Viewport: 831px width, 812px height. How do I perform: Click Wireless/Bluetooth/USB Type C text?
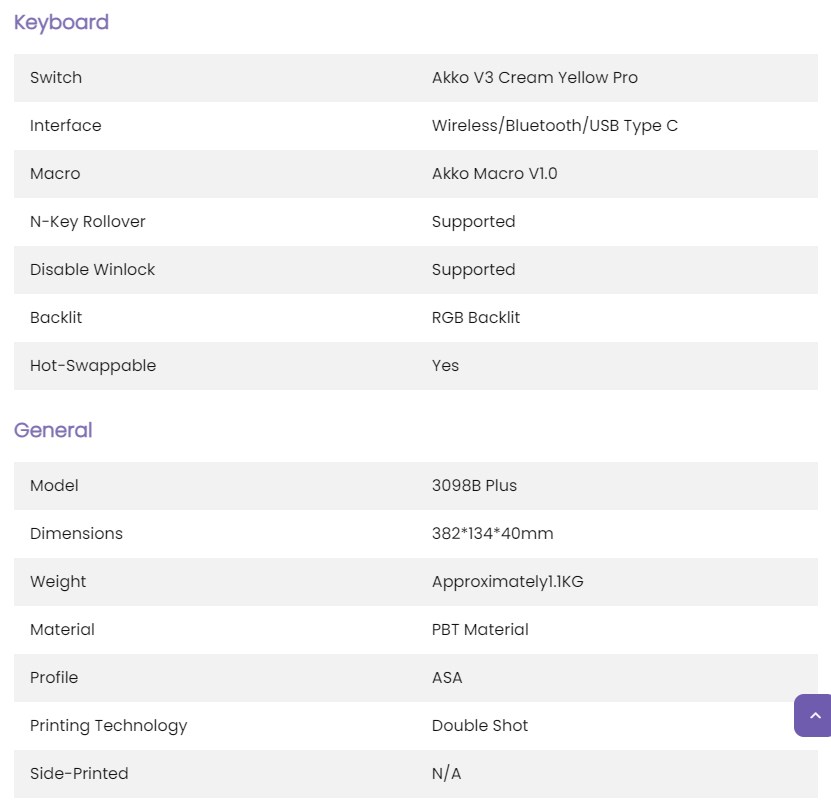pyautogui.click(x=554, y=126)
